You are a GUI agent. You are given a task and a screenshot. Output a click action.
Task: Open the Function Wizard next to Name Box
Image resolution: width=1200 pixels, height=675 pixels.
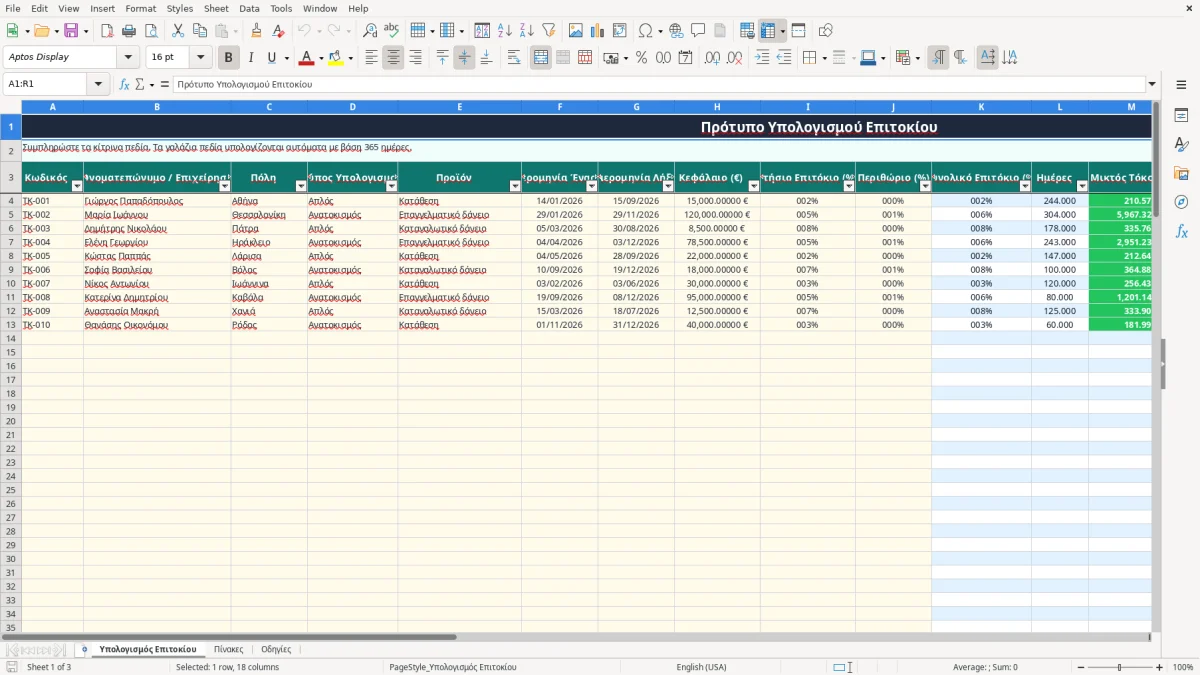[125, 84]
